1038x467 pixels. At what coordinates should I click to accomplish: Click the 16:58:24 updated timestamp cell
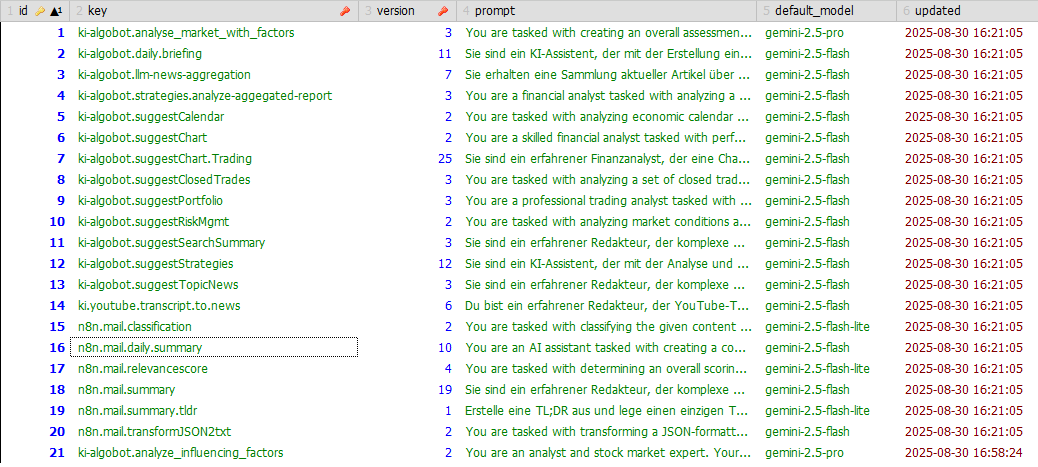[963, 453]
